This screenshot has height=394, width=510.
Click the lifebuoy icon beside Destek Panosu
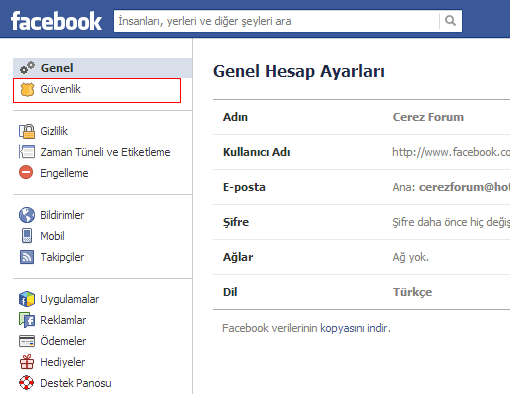pyautogui.click(x=26, y=383)
